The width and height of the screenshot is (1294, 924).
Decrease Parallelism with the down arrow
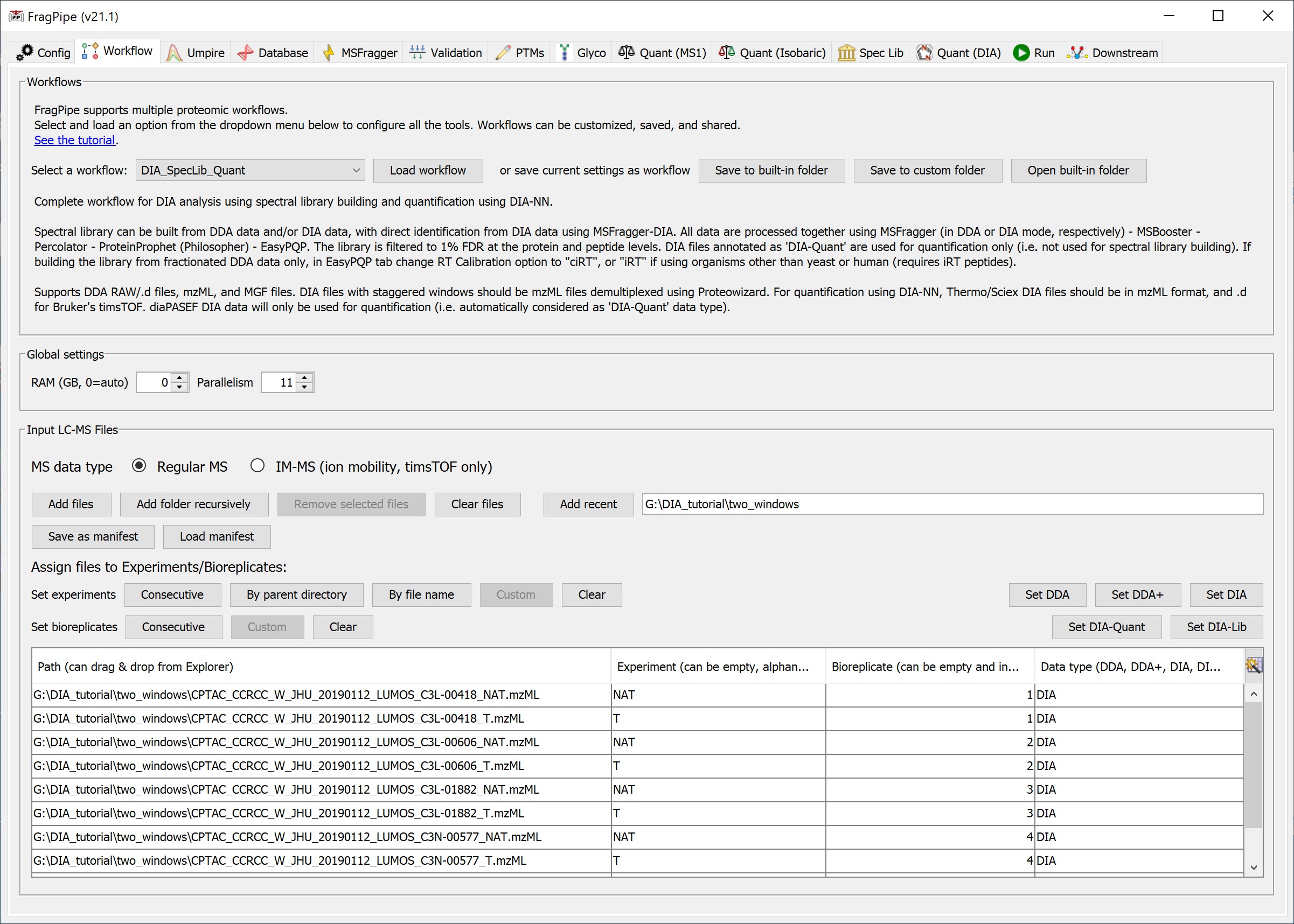[305, 388]
